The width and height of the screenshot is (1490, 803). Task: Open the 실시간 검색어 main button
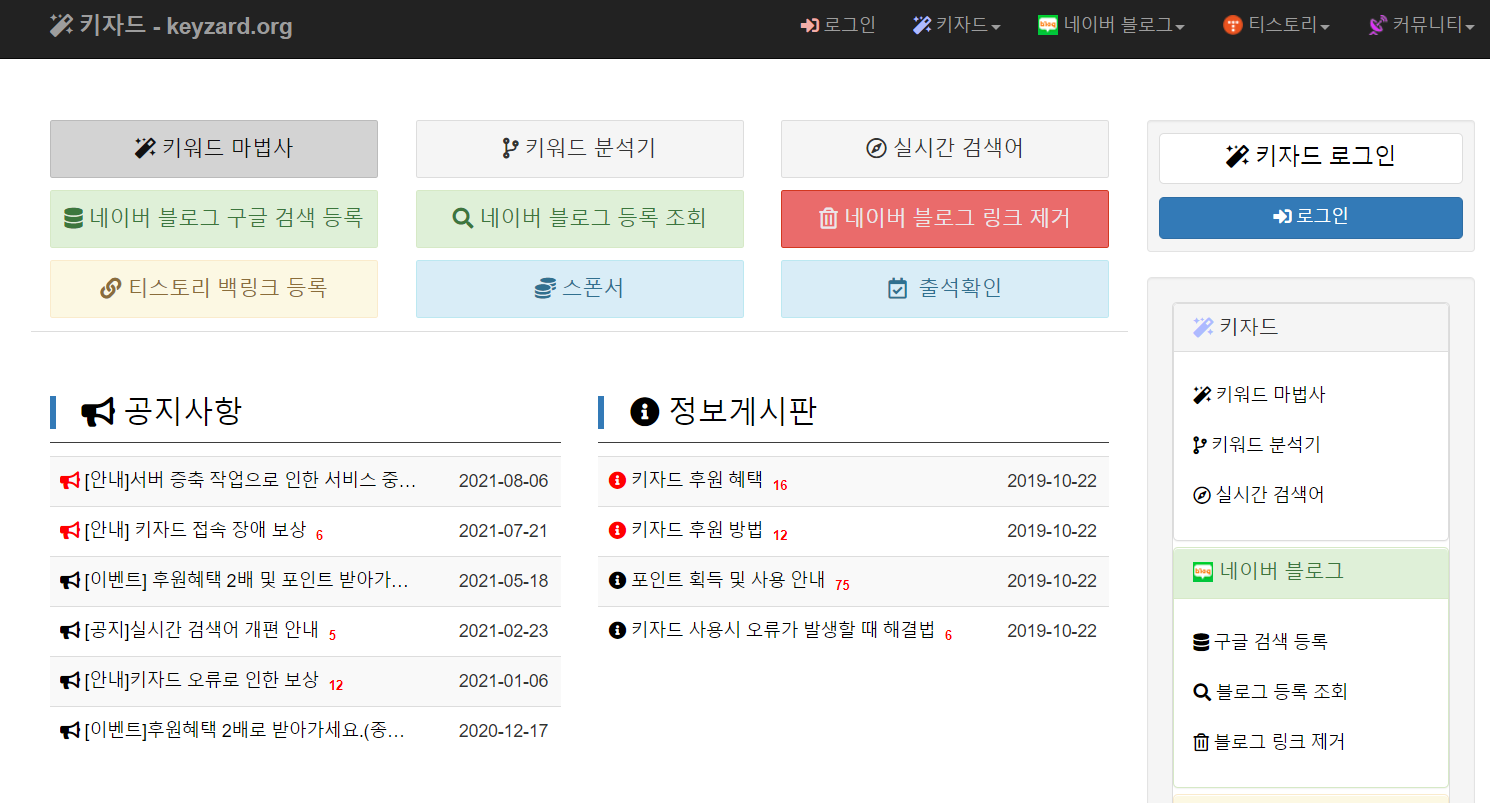[x=945, y=149]
